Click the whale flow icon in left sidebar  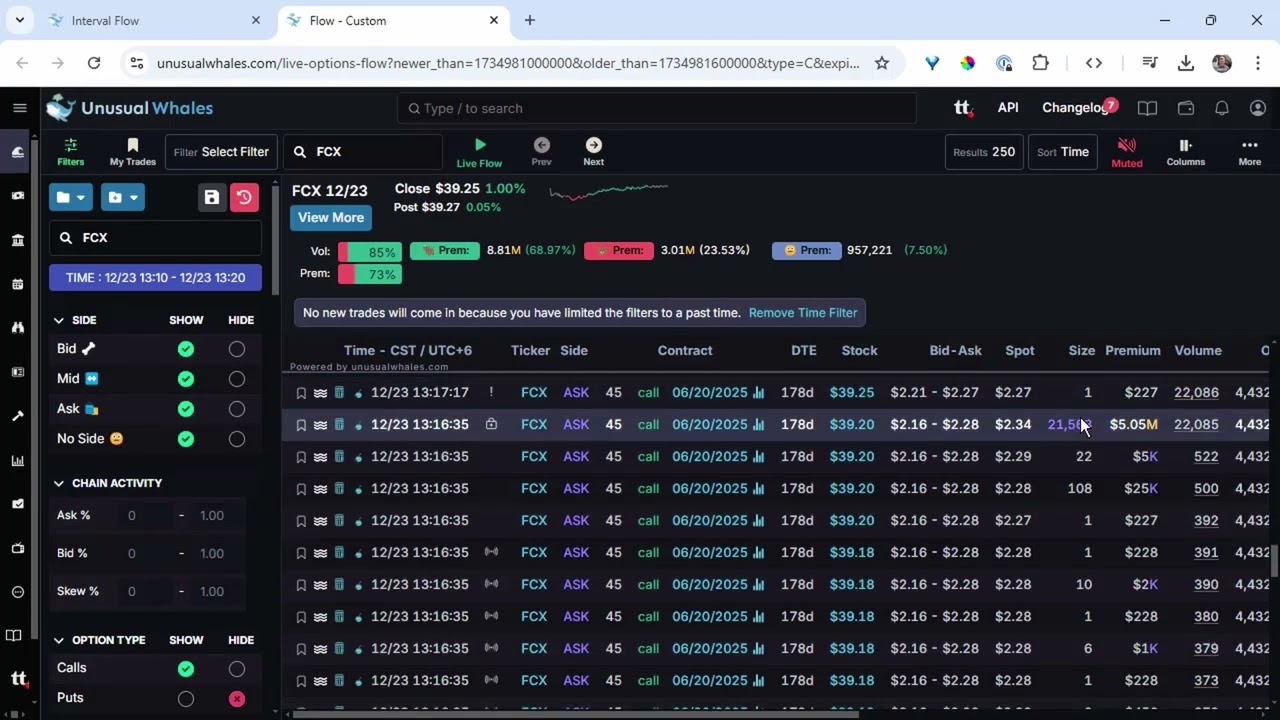[x=18, y=152]
